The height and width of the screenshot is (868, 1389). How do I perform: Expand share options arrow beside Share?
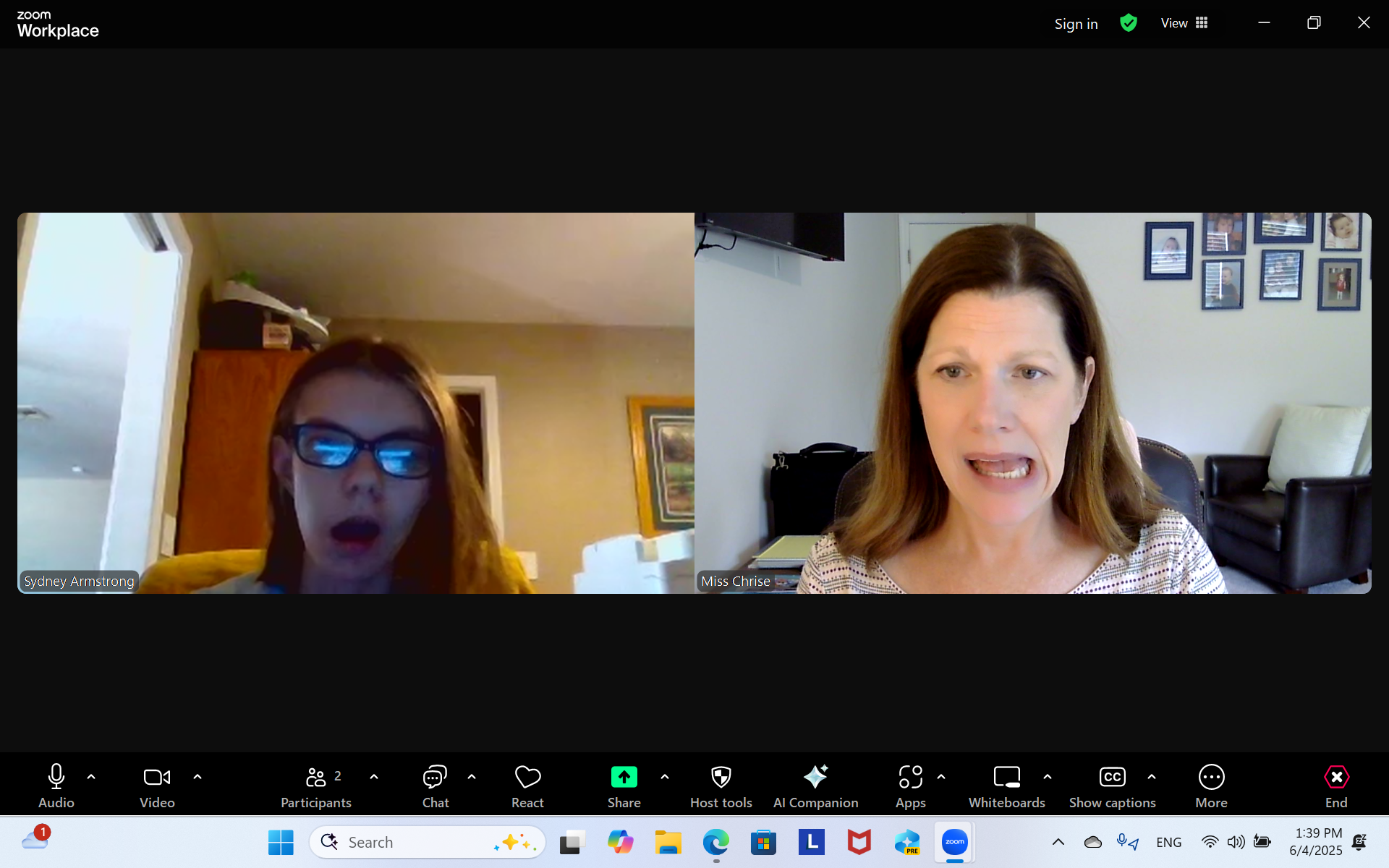(x=665, y=777)
